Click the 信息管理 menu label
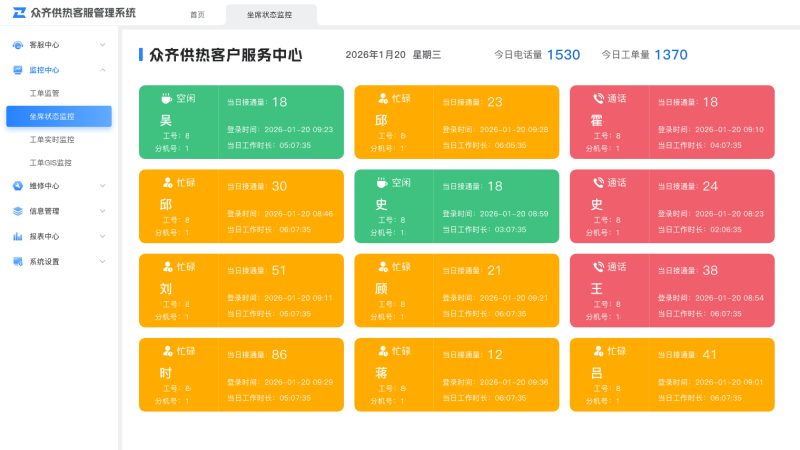This screenshot has width=800, height=450. coord(44,211)
